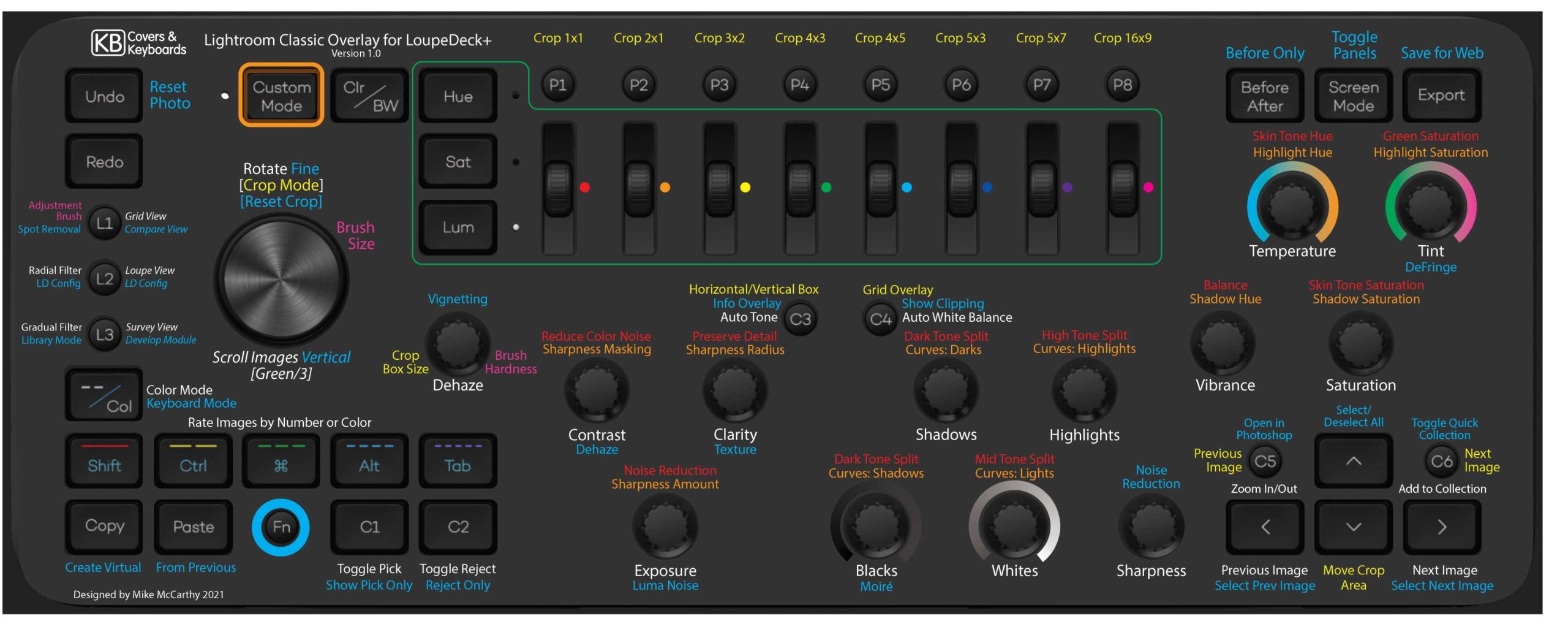Click the P8 preset button
The width and height of the screenshot is (1568, 624).
point(1122,85)
